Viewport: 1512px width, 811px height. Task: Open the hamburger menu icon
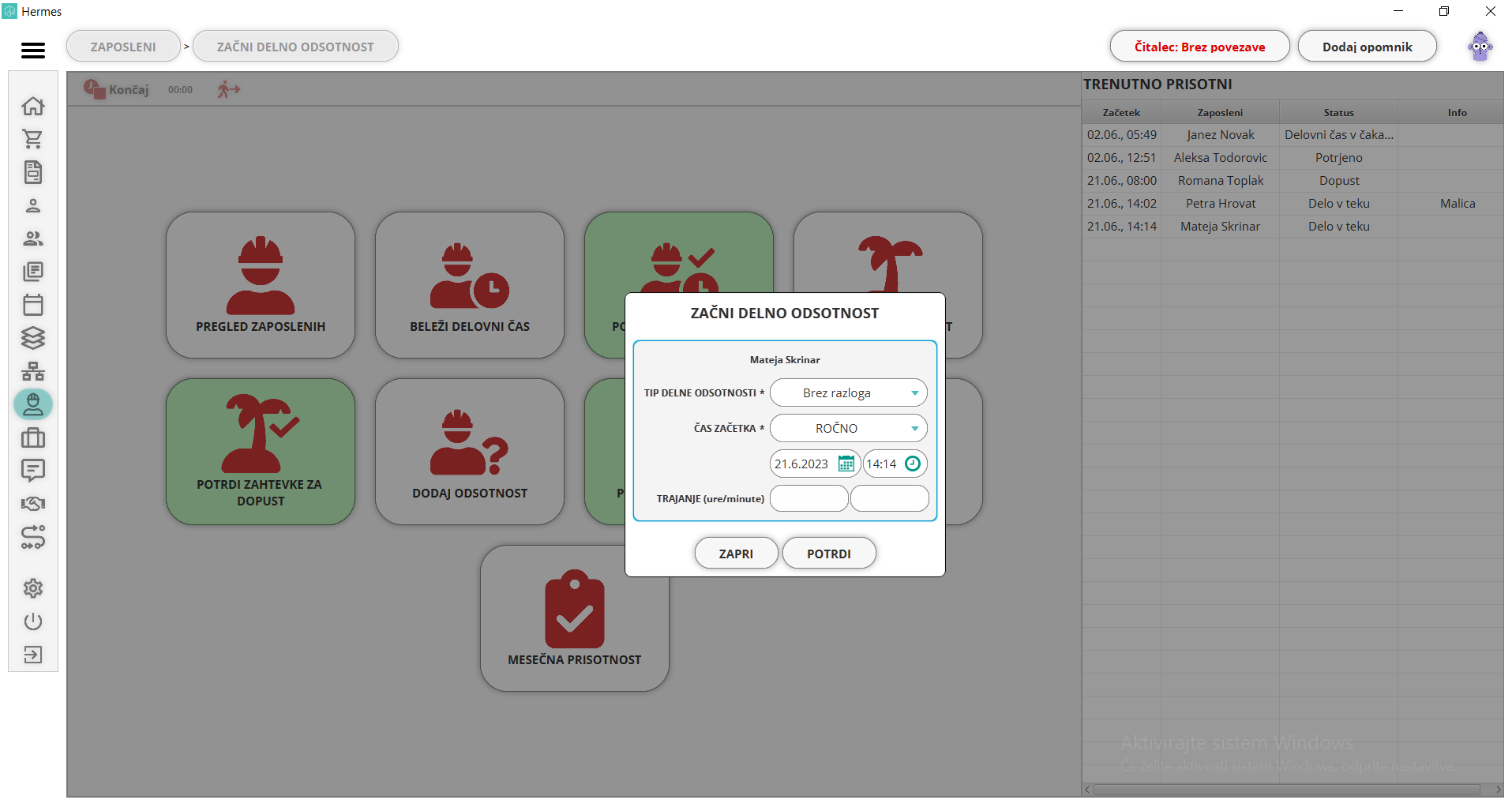coord(33,50)
